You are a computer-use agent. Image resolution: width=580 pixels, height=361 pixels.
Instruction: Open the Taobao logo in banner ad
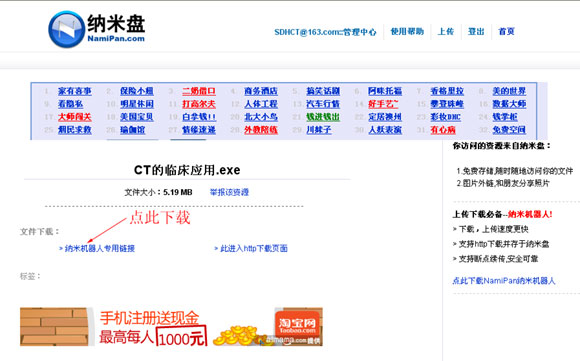[x=297, y=324]
